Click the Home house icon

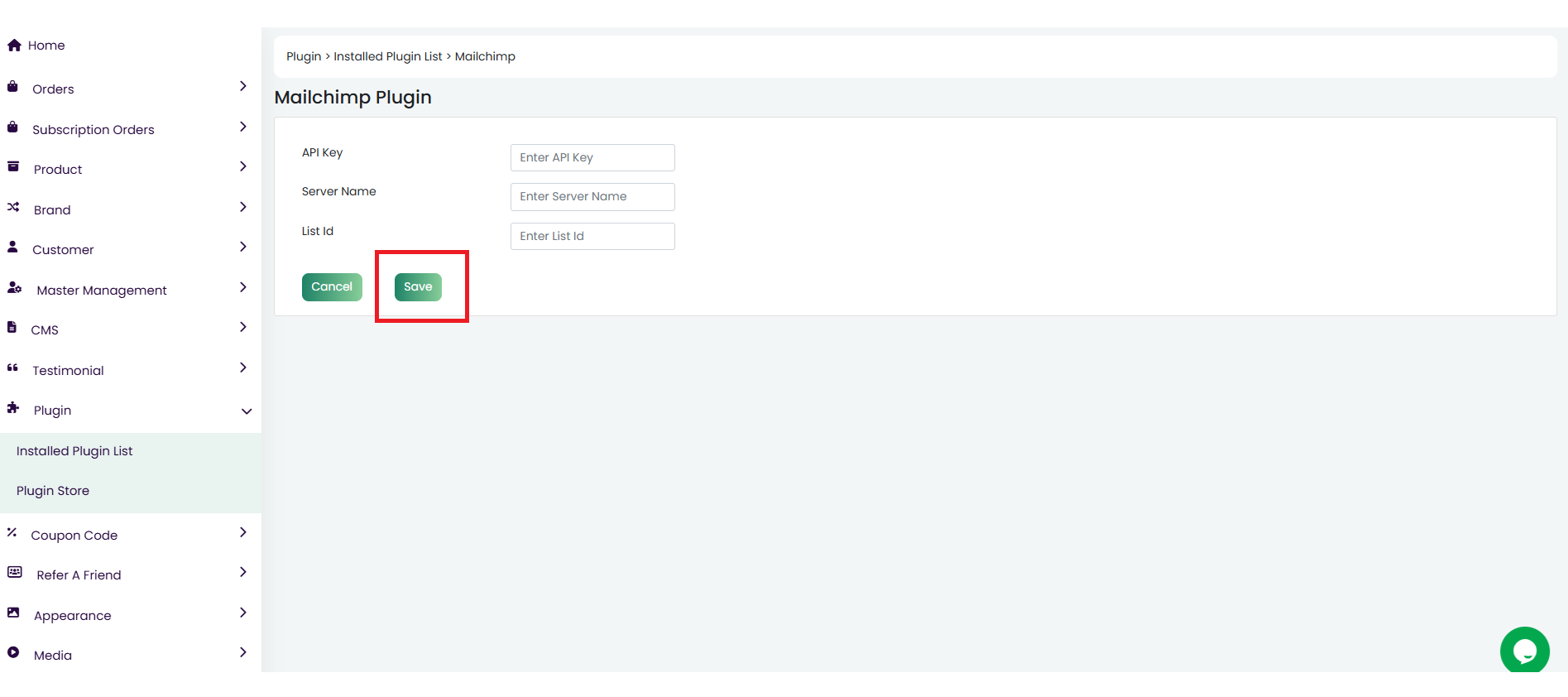point(14,46)
